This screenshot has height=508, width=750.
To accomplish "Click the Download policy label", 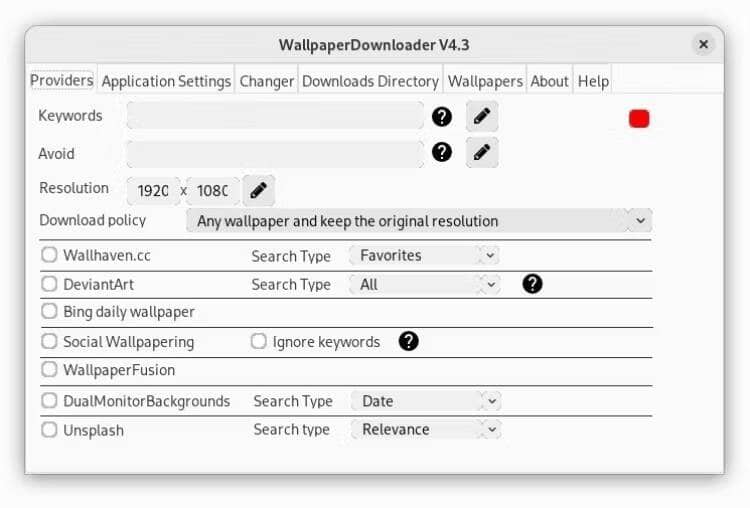I will 93,220.
